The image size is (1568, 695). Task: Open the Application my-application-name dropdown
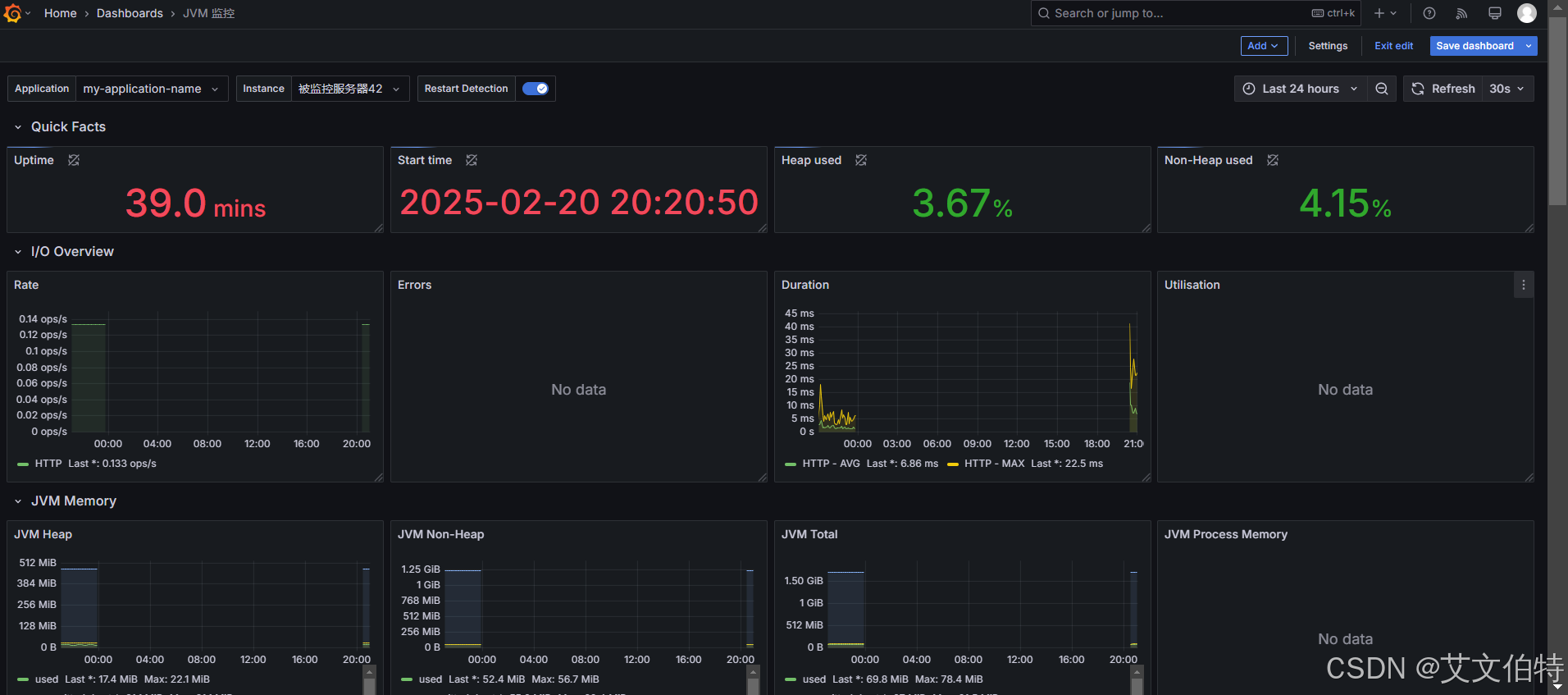pos(152,89)
